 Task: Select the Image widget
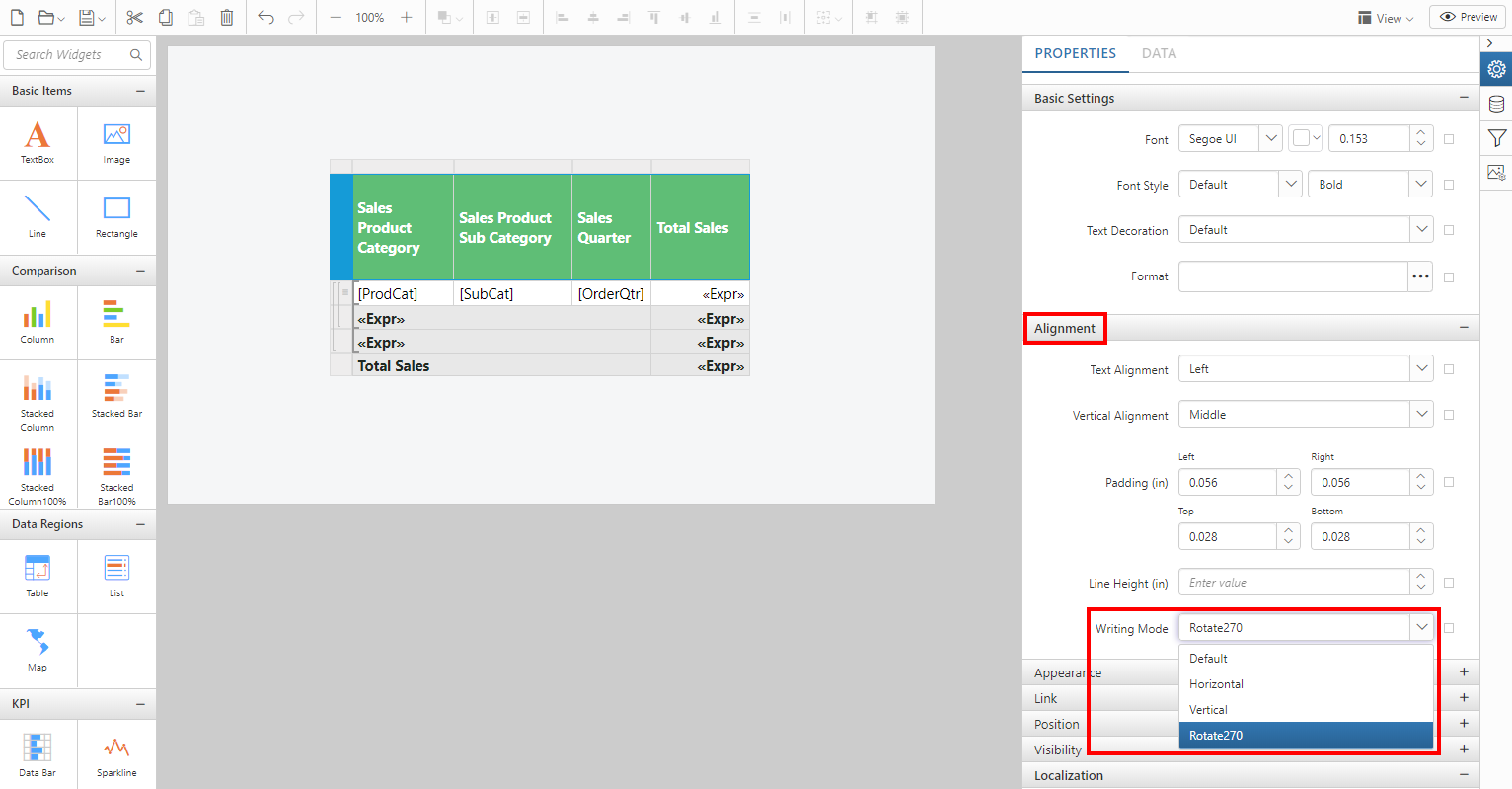pos(116,143)
